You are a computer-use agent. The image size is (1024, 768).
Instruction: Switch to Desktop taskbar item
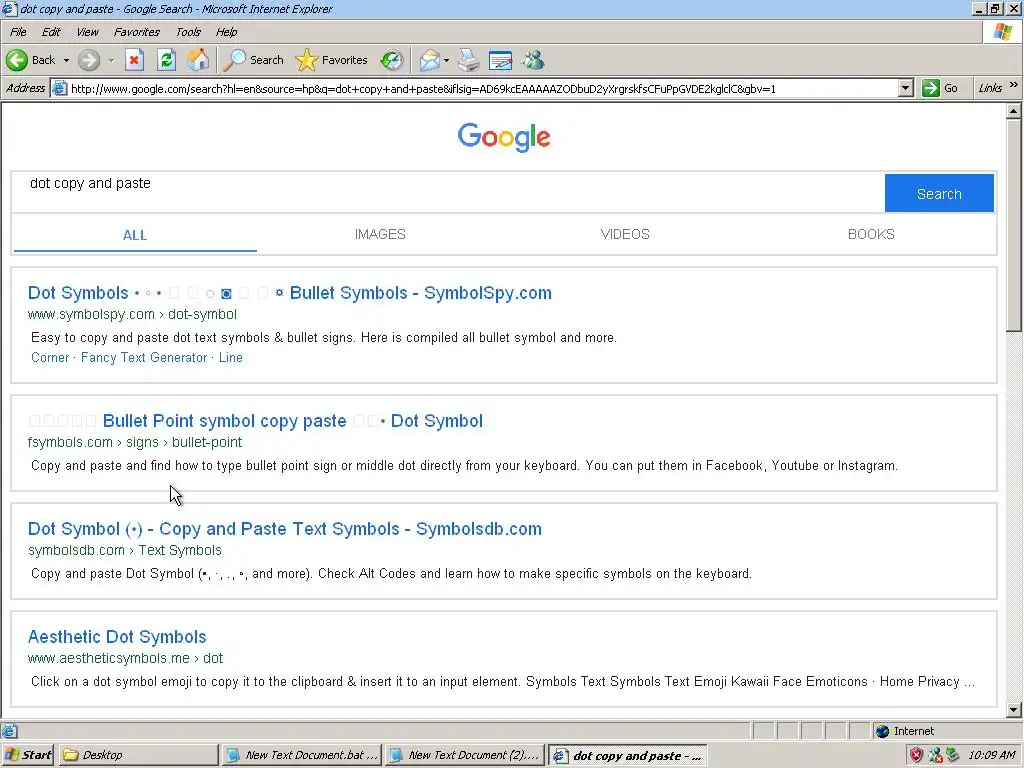pyautogui.click(x=138, y=755)
